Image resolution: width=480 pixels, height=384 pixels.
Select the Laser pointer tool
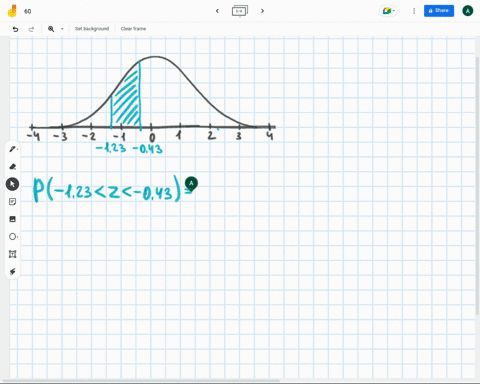click(13, 272)
